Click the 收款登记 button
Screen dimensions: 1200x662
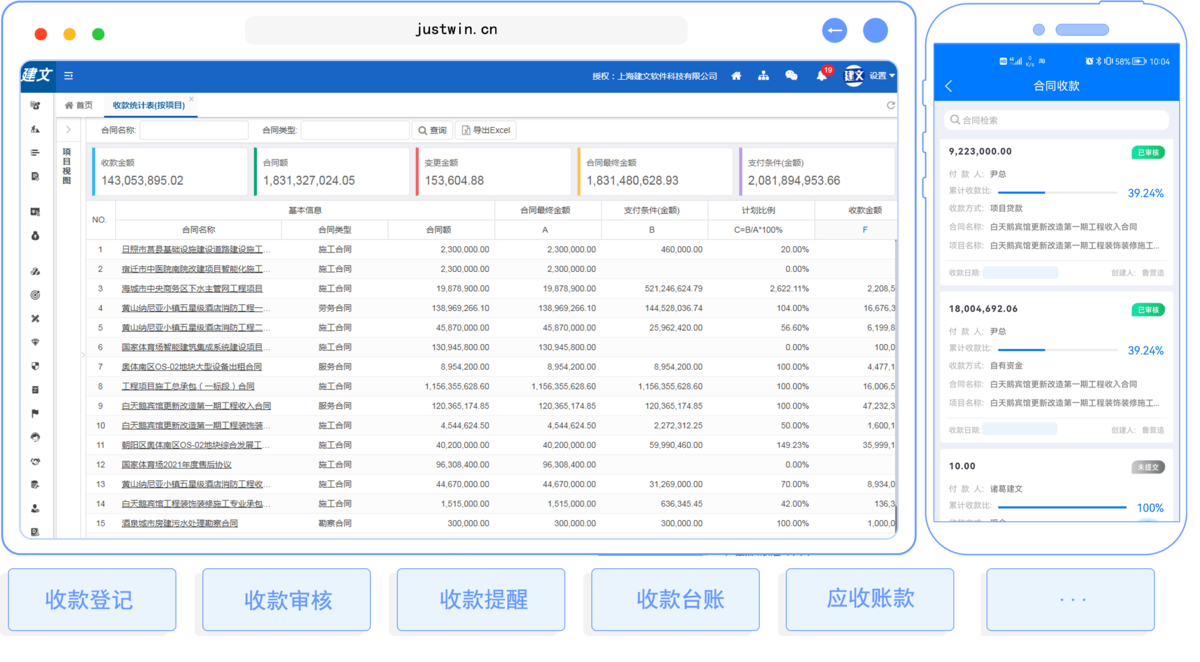pyautogui.click(x=90, y=600)
